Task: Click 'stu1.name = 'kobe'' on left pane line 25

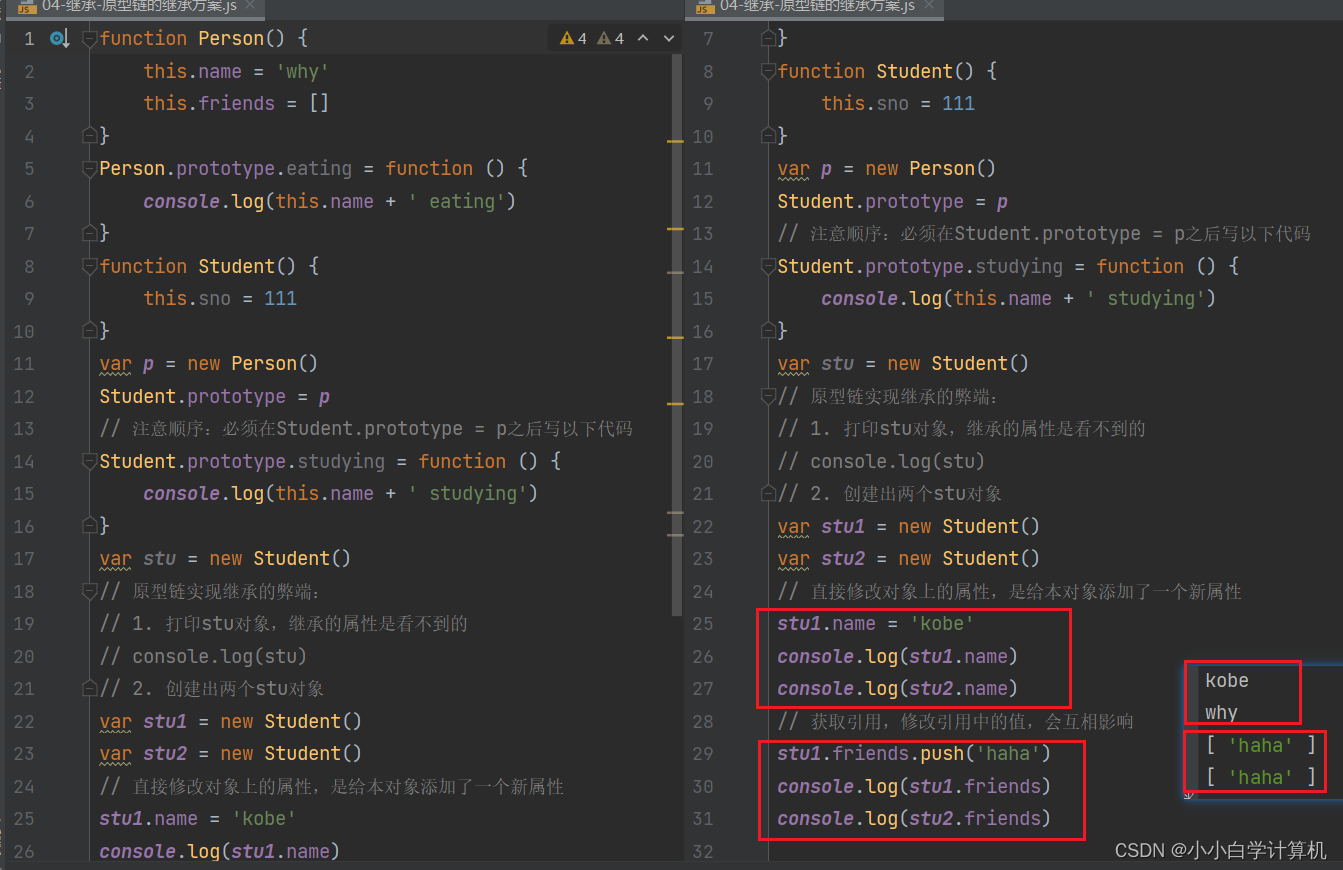Action: tap(198, 818)
